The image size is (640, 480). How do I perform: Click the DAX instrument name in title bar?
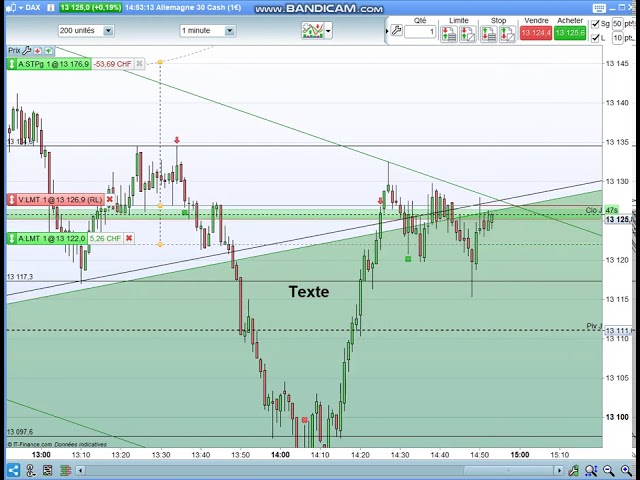coord(33,7)
